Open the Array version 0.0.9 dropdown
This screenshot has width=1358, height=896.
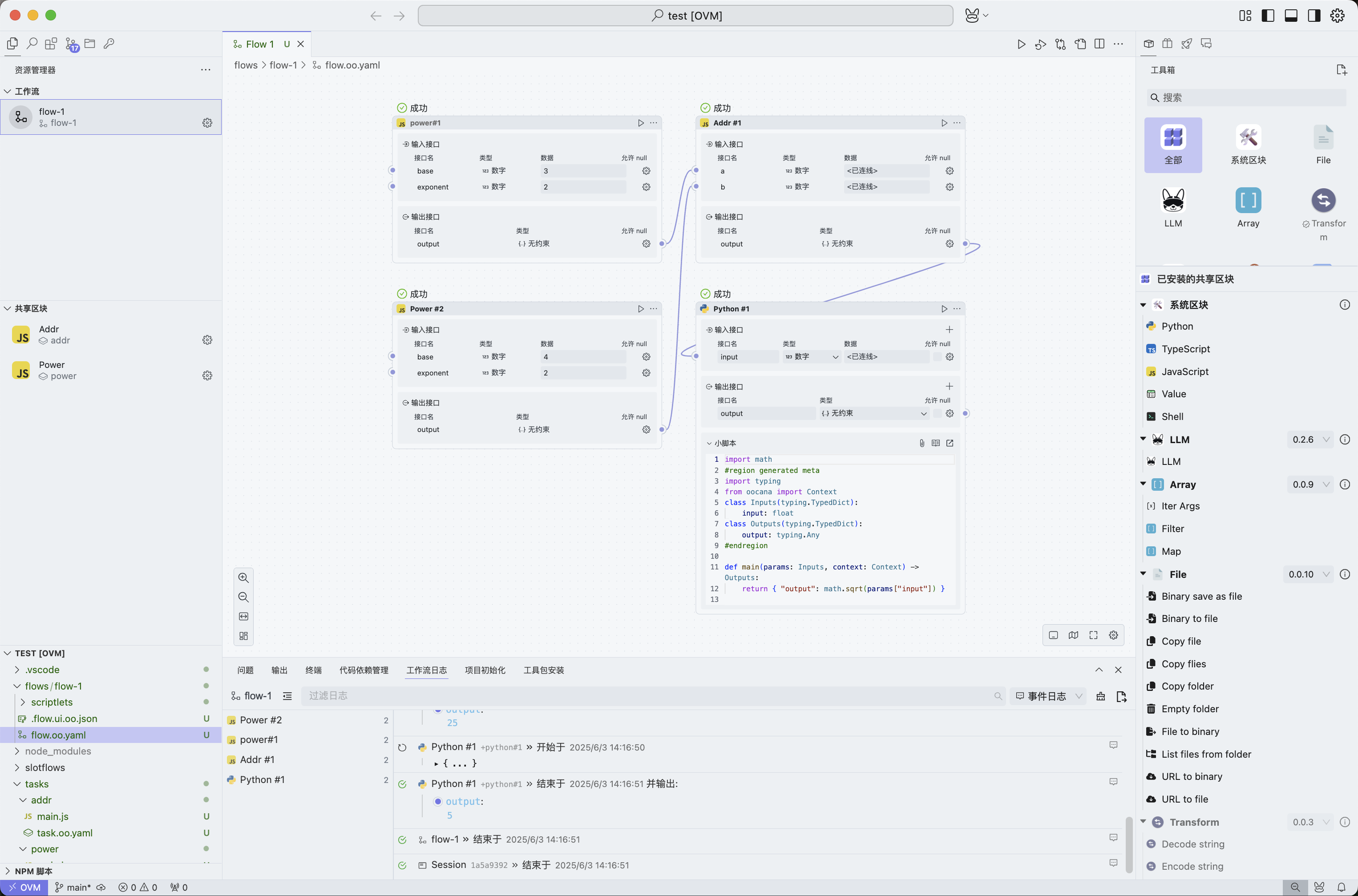pyautogui.click(x=1310, y=484)
